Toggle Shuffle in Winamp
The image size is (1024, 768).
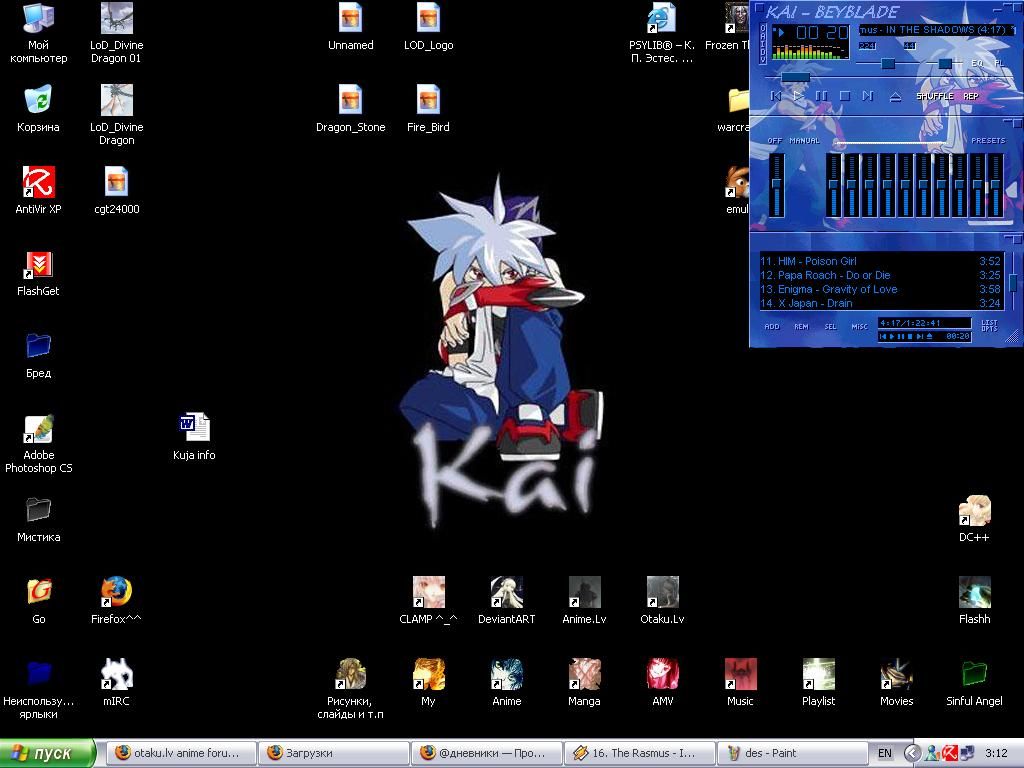pos(935,96)
